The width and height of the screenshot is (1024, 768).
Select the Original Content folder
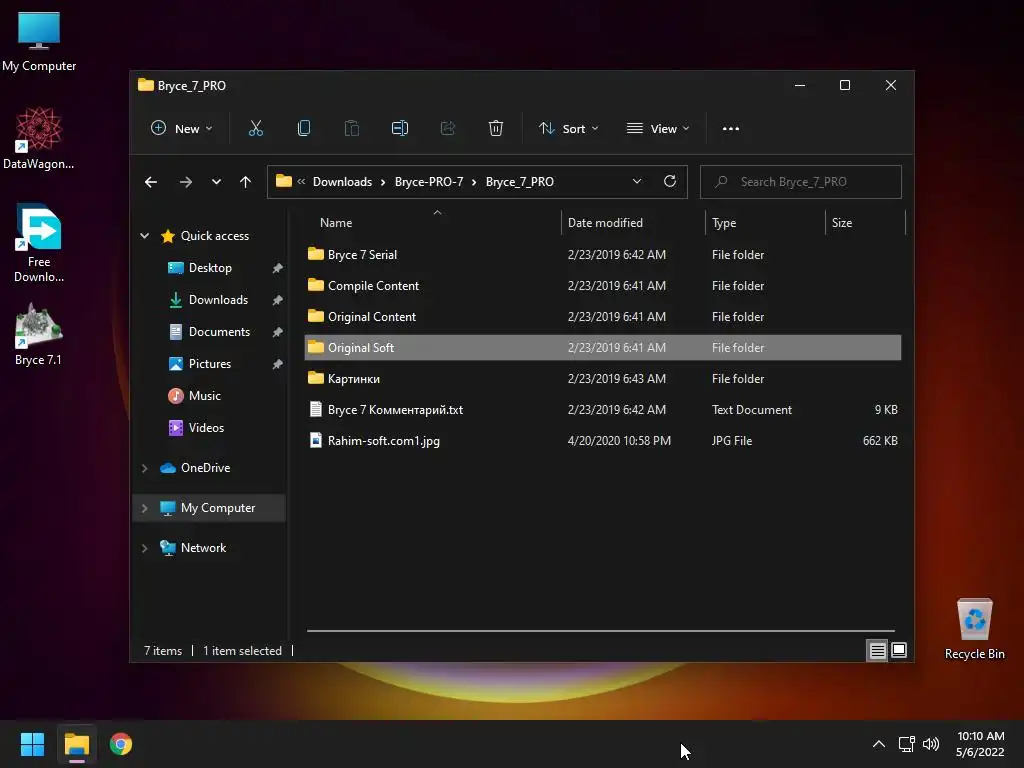pyautogui.click(x=603, y=317)
